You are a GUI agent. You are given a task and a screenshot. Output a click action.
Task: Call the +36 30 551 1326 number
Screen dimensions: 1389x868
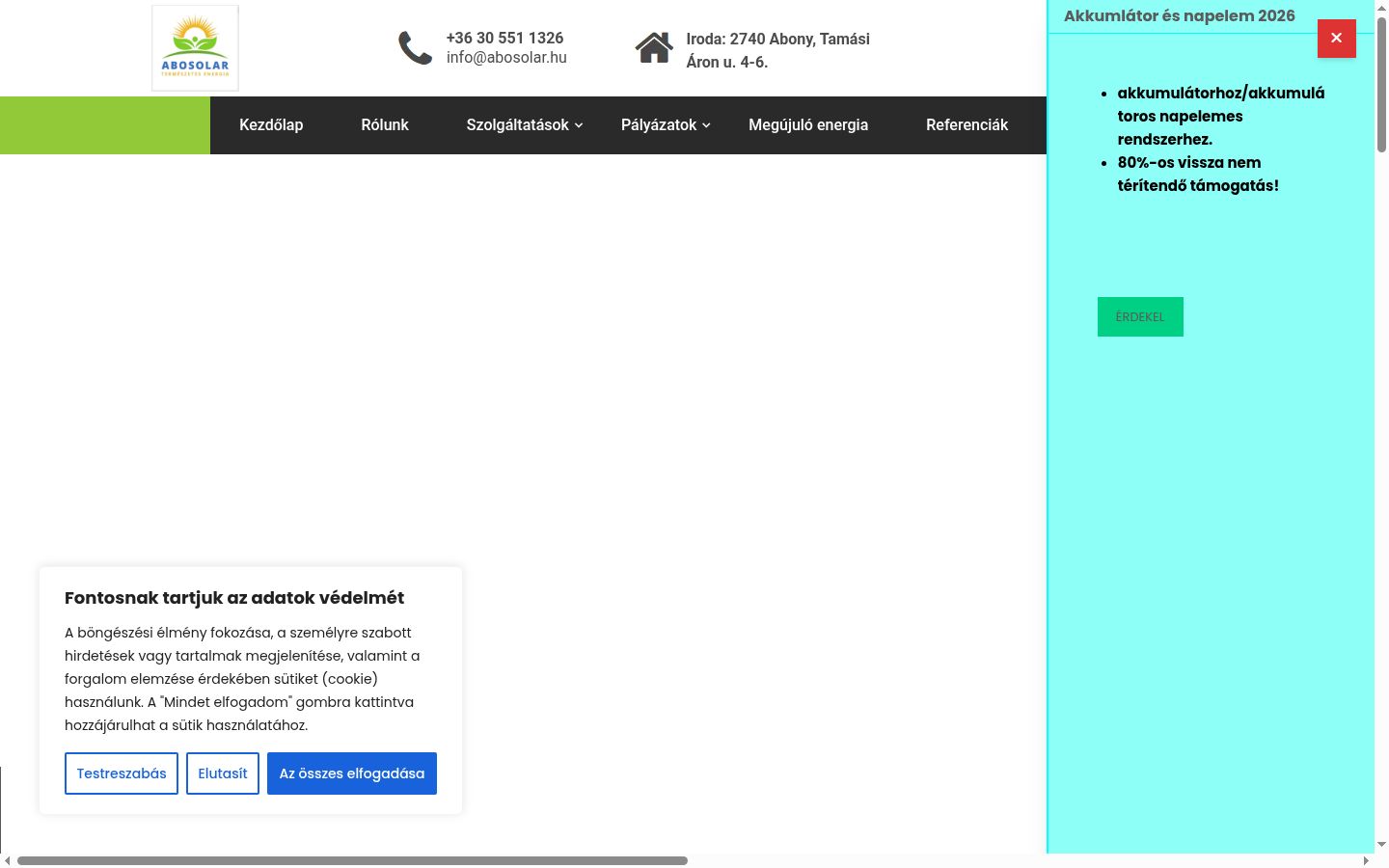[504, 38]
